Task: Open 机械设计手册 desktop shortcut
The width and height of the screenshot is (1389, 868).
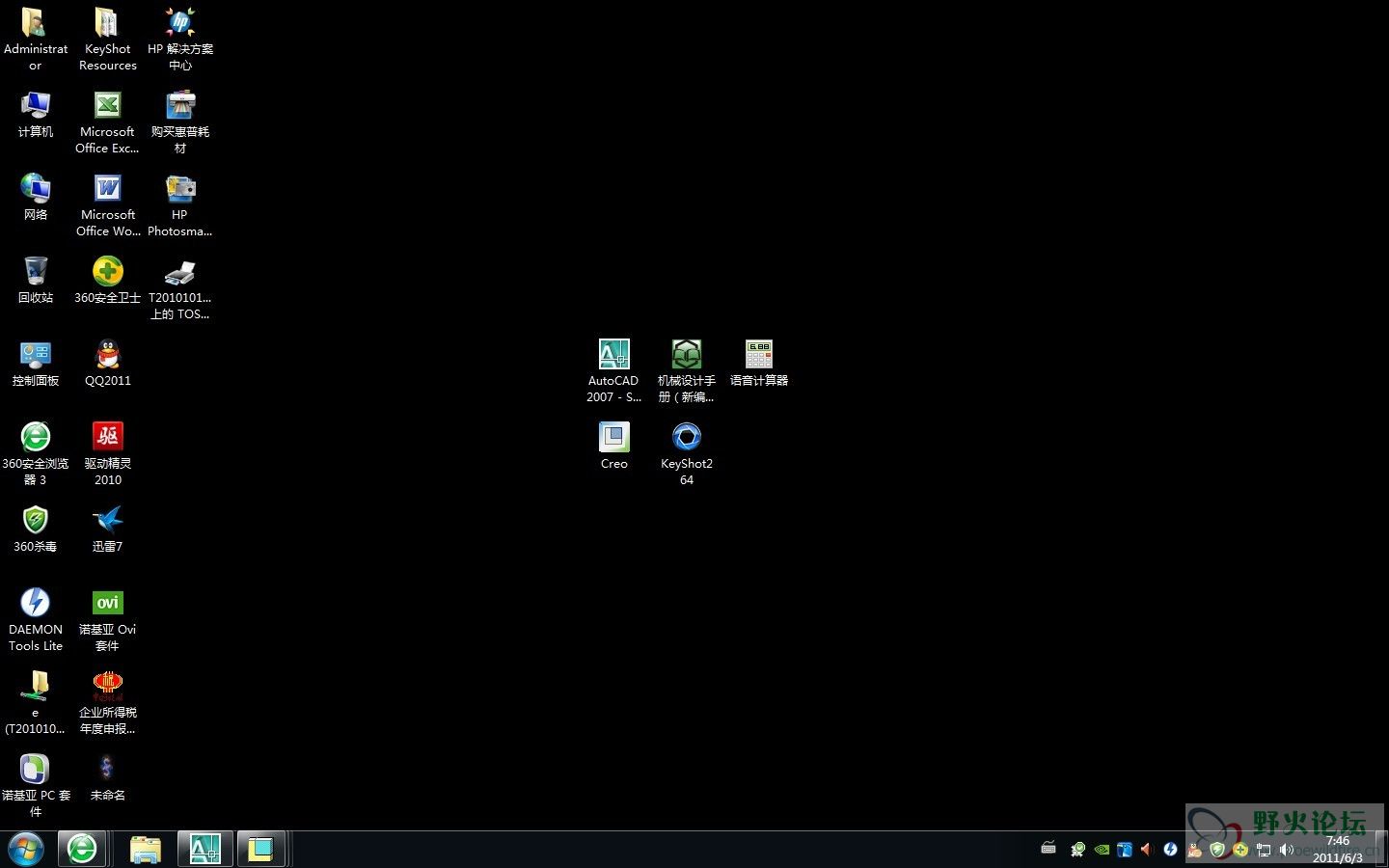Action: (x=686, y=355)
